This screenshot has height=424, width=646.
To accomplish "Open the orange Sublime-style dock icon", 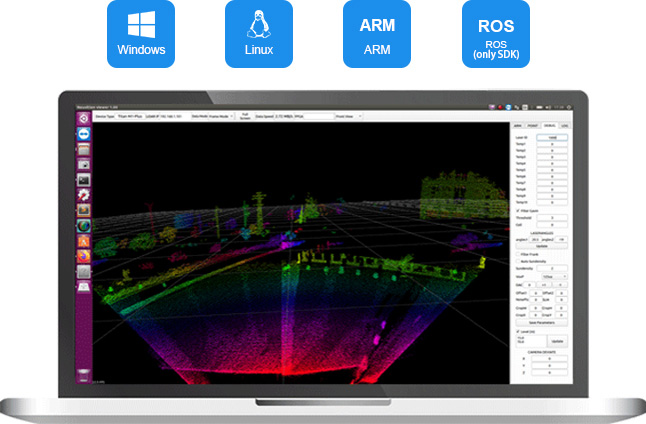I will click(x=84, y=210).
